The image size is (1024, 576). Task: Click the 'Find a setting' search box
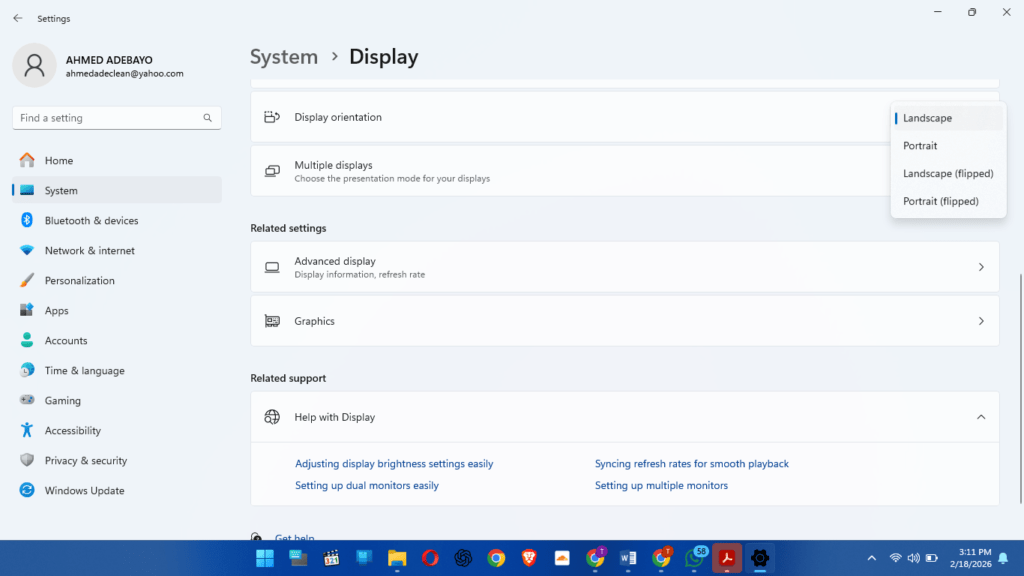tap(117, 118)
